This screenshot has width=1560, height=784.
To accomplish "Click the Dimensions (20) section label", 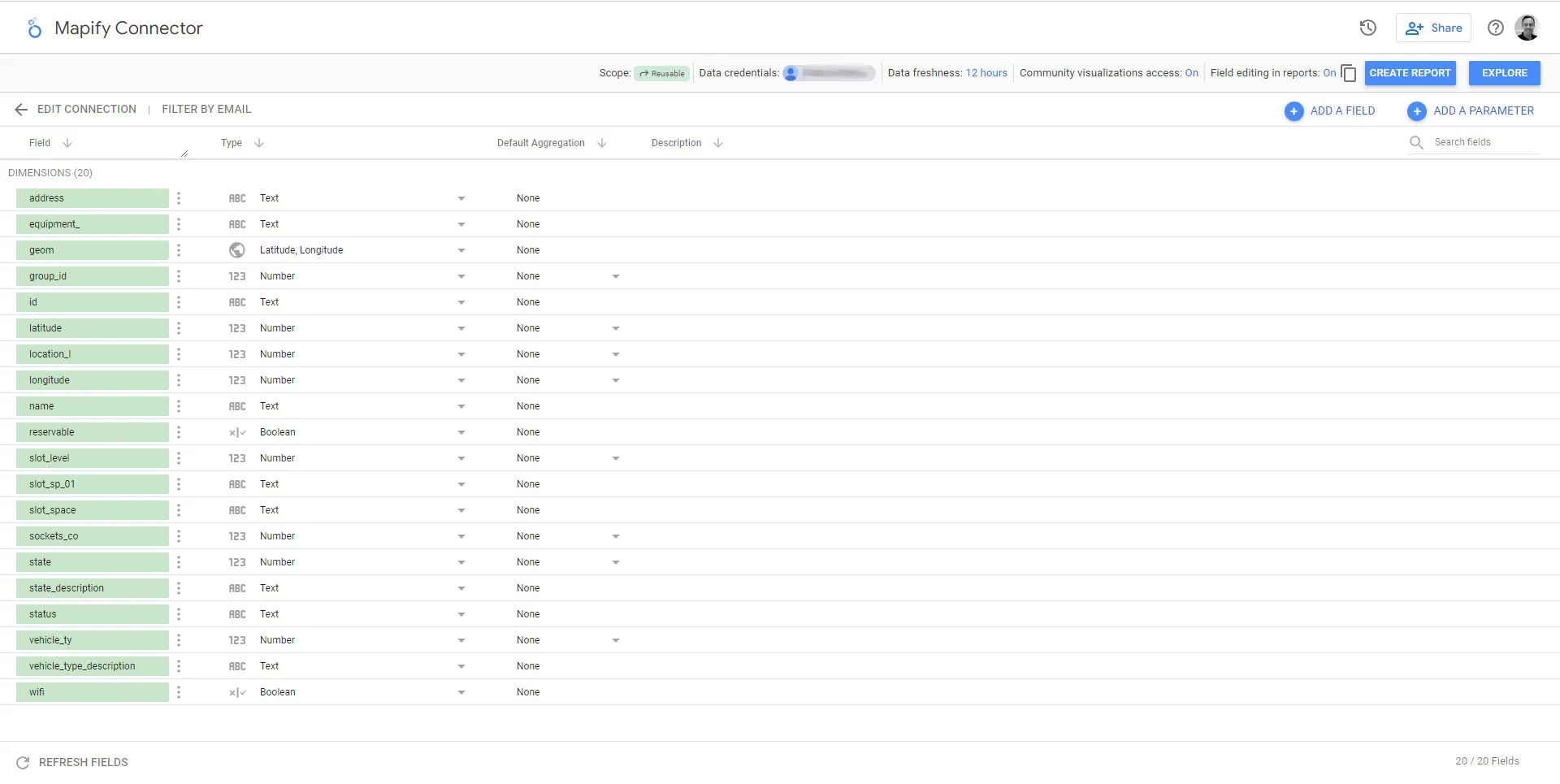I will point(50,173).
